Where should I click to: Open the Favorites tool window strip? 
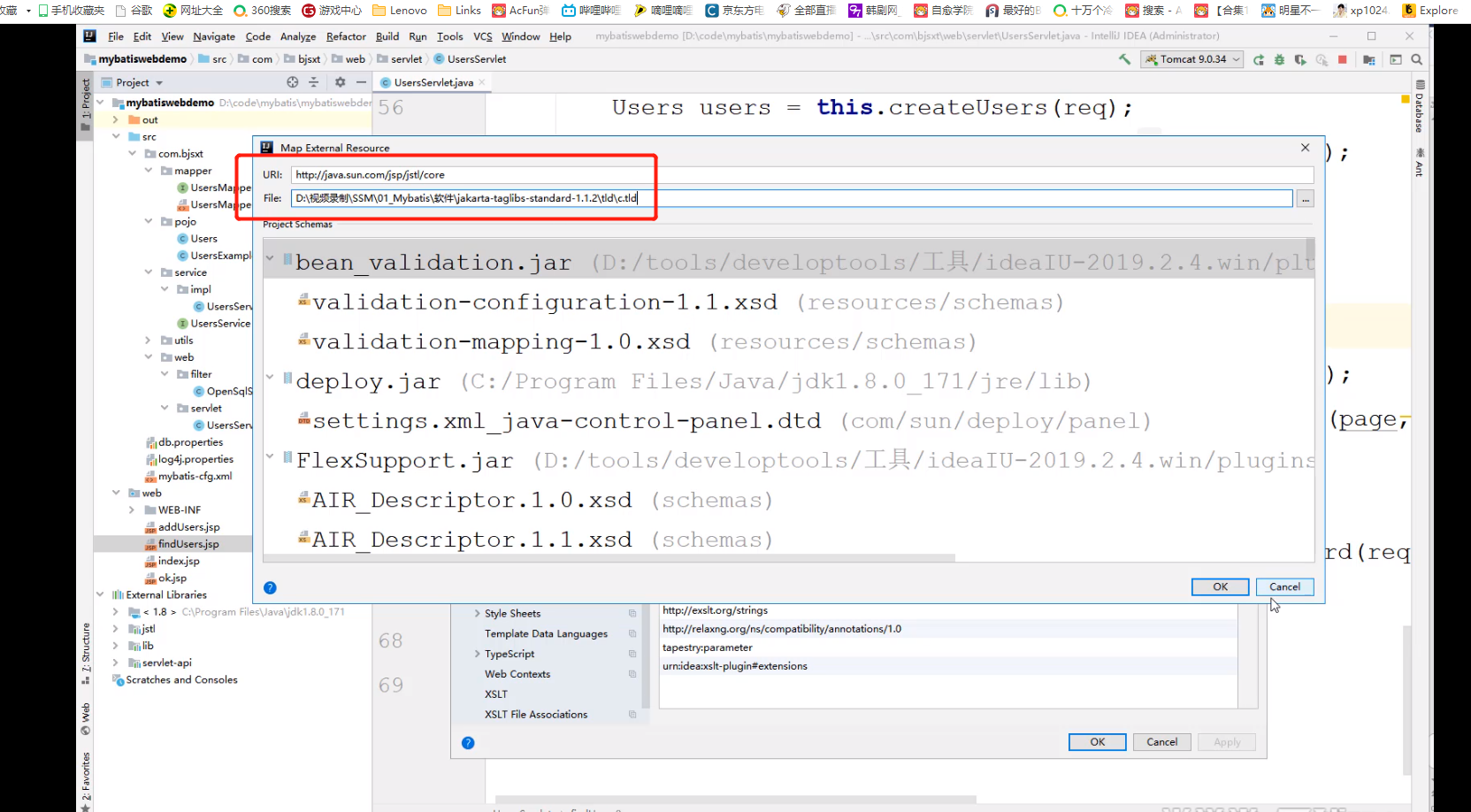pos(86,782)
